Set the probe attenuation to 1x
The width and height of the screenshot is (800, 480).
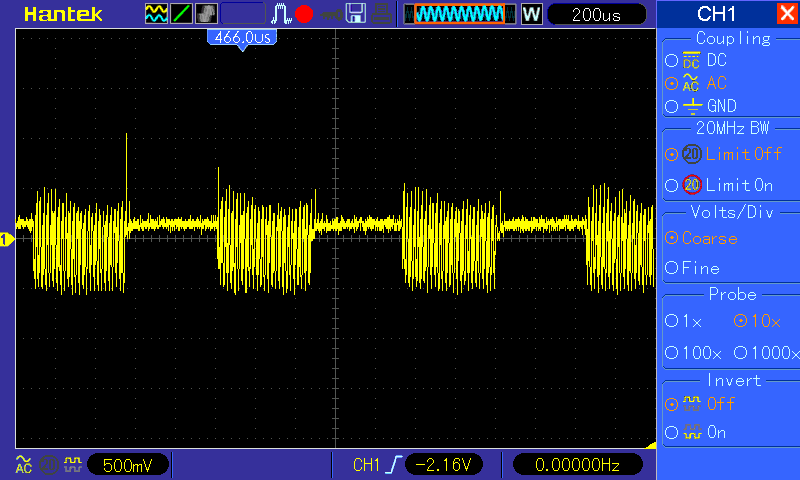684,321
